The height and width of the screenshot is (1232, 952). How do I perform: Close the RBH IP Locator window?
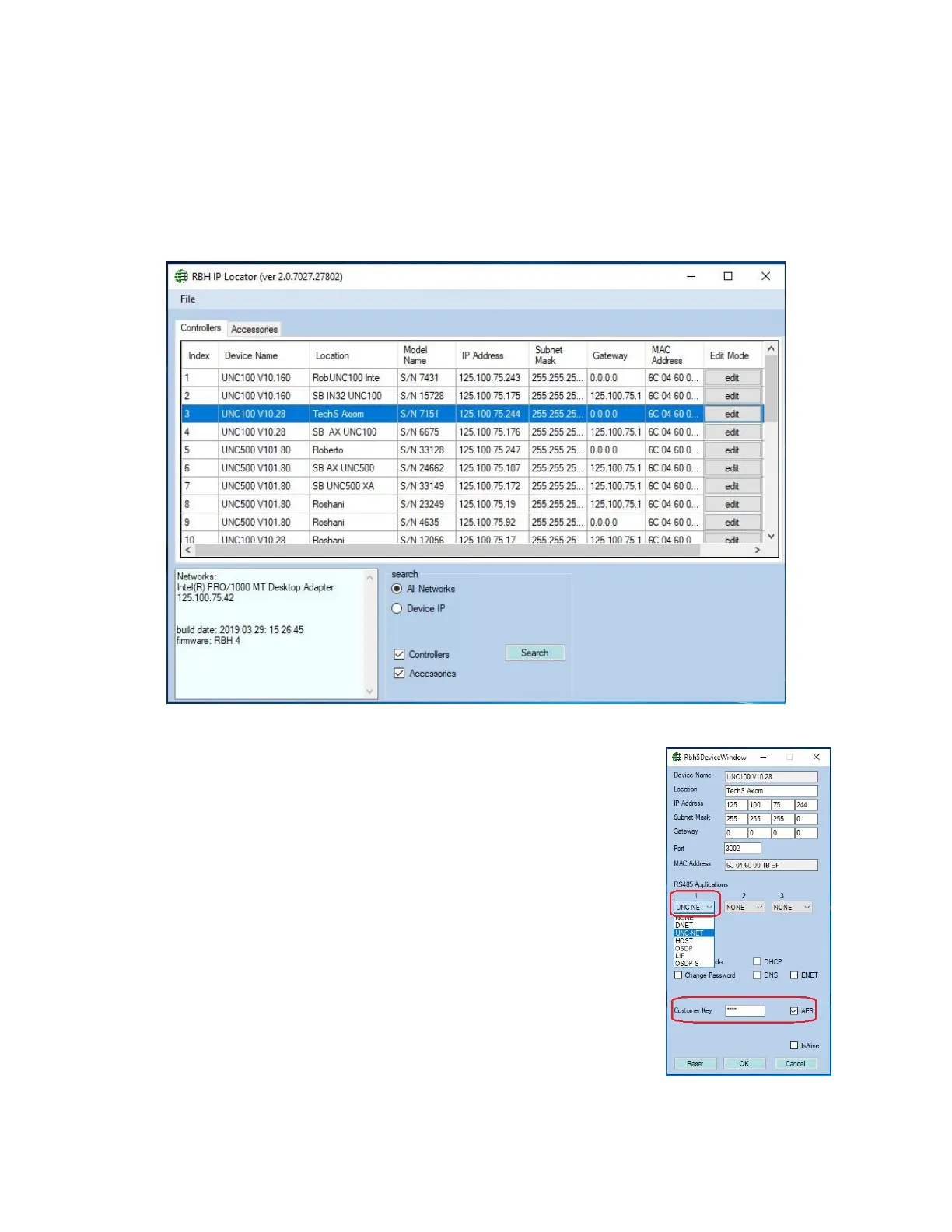pos(765,276)
